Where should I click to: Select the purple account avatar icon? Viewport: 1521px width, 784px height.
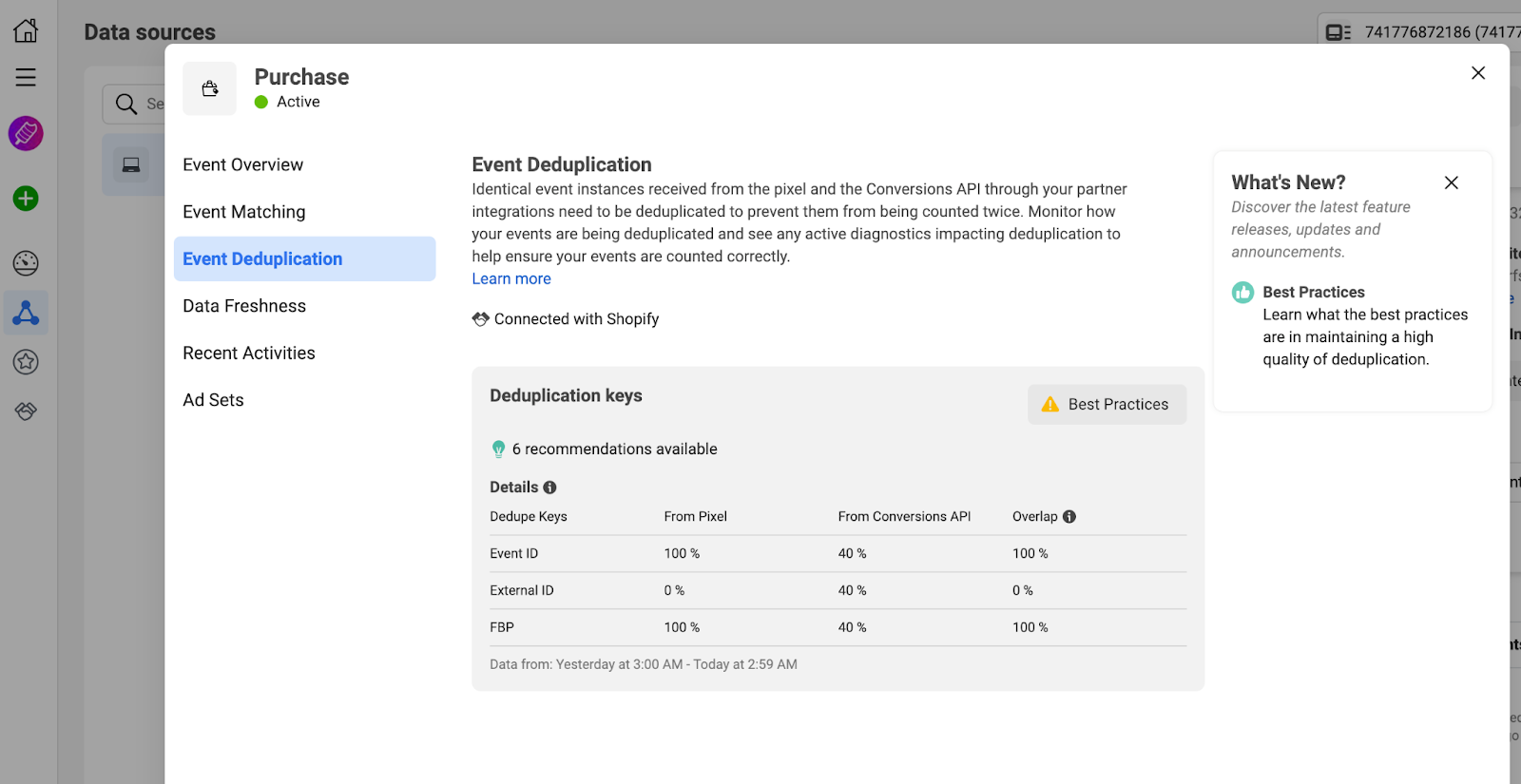pyautogui.click(x=26, y=133)
